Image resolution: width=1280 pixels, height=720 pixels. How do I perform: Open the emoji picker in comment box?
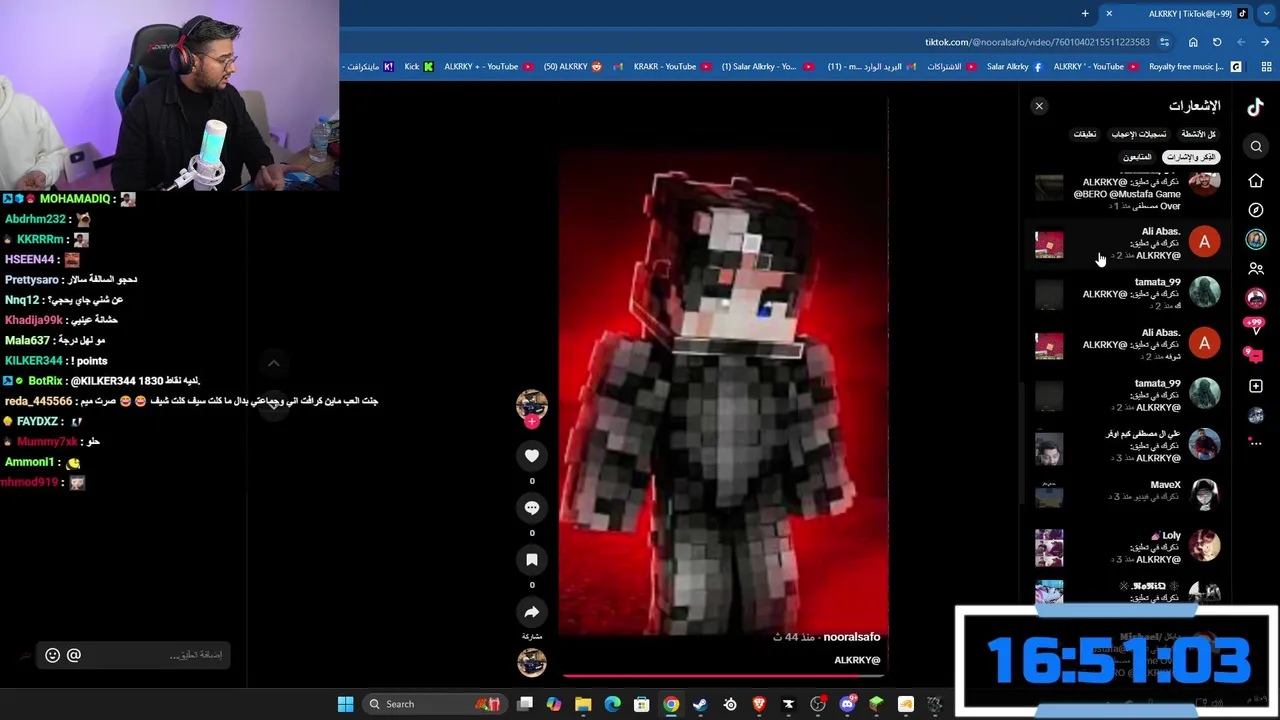pos(53,655)
